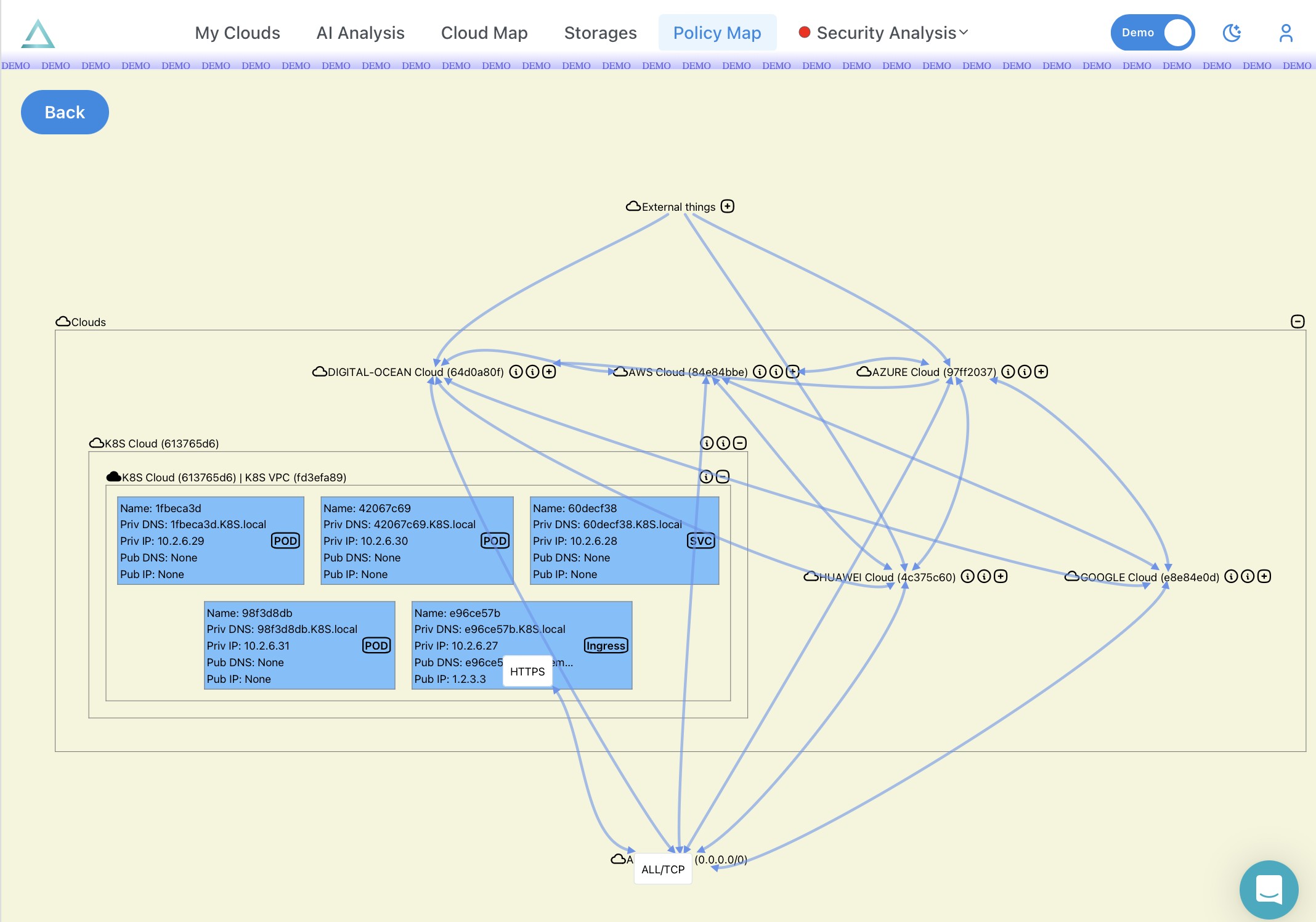
Task: Click first info icon beside HUAWEI Cloud
Action: 968,576
